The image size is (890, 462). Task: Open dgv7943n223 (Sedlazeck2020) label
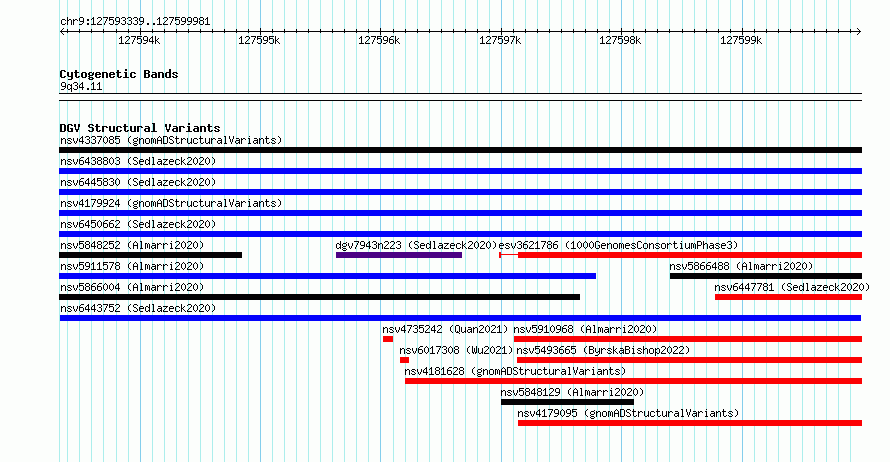(416, 245)
